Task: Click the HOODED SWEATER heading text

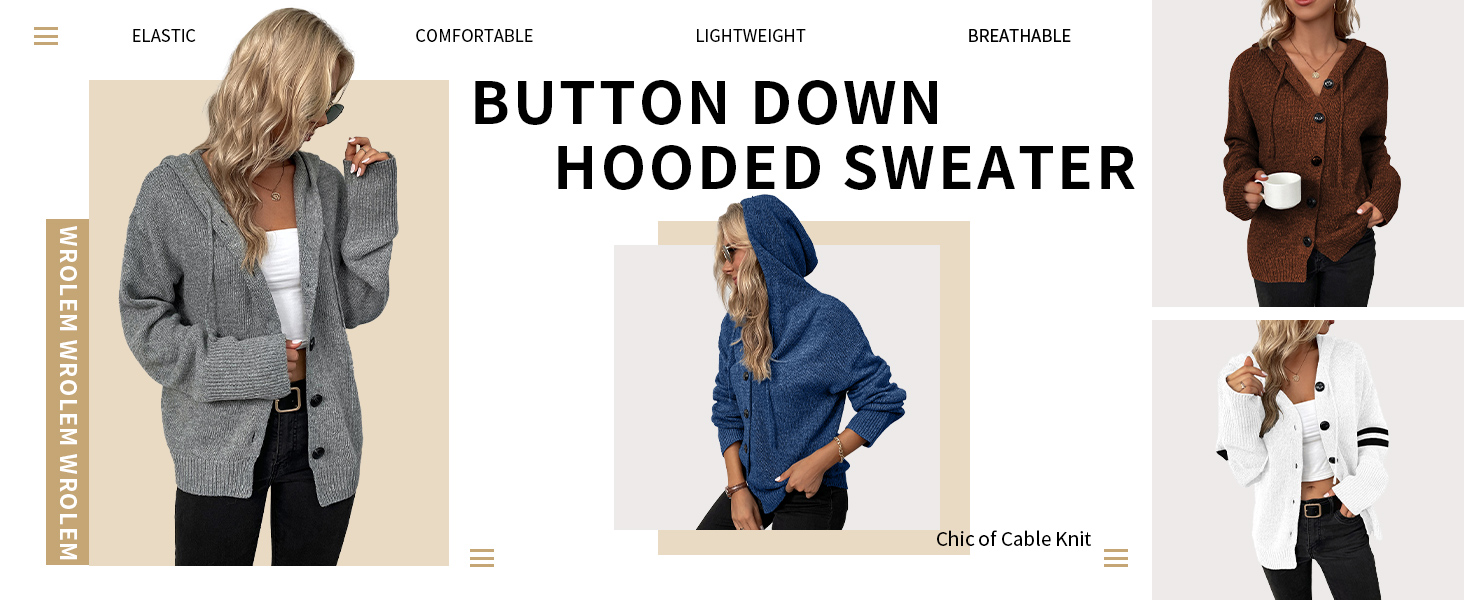Action: click(x=846, y=168)
